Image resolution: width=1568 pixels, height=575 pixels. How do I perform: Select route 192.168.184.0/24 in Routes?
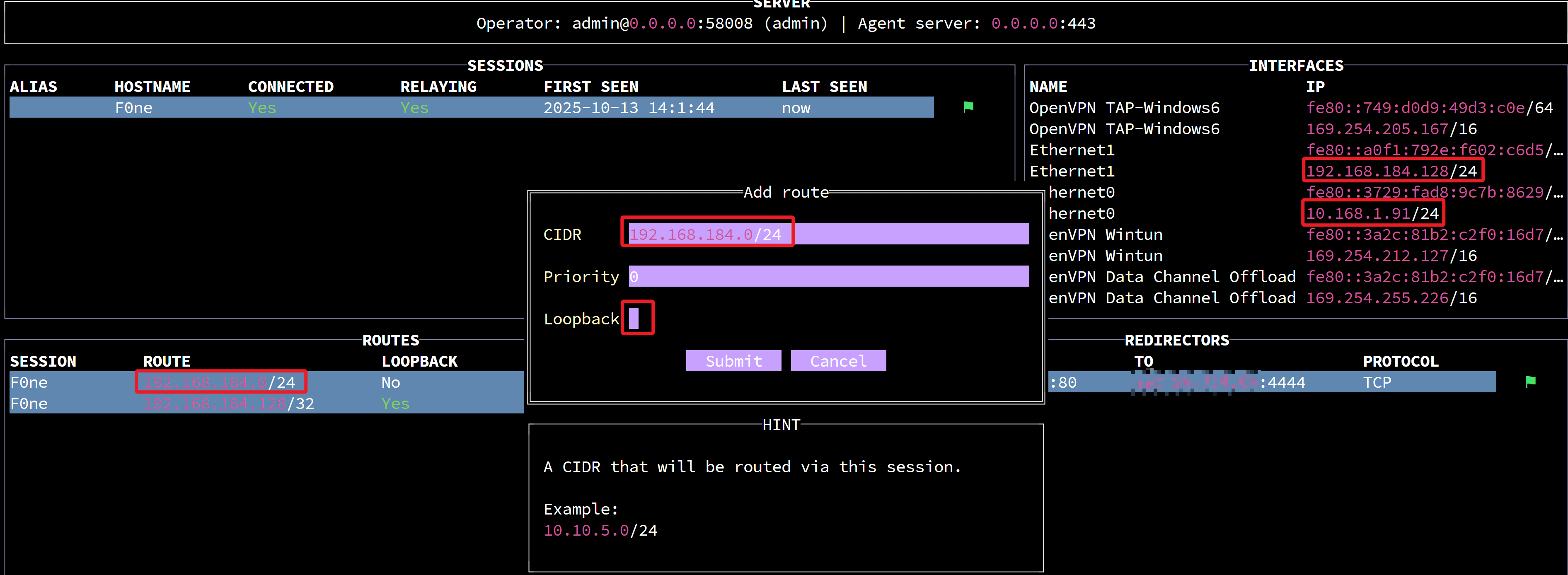pyautogui.click(x=220, y=382)
